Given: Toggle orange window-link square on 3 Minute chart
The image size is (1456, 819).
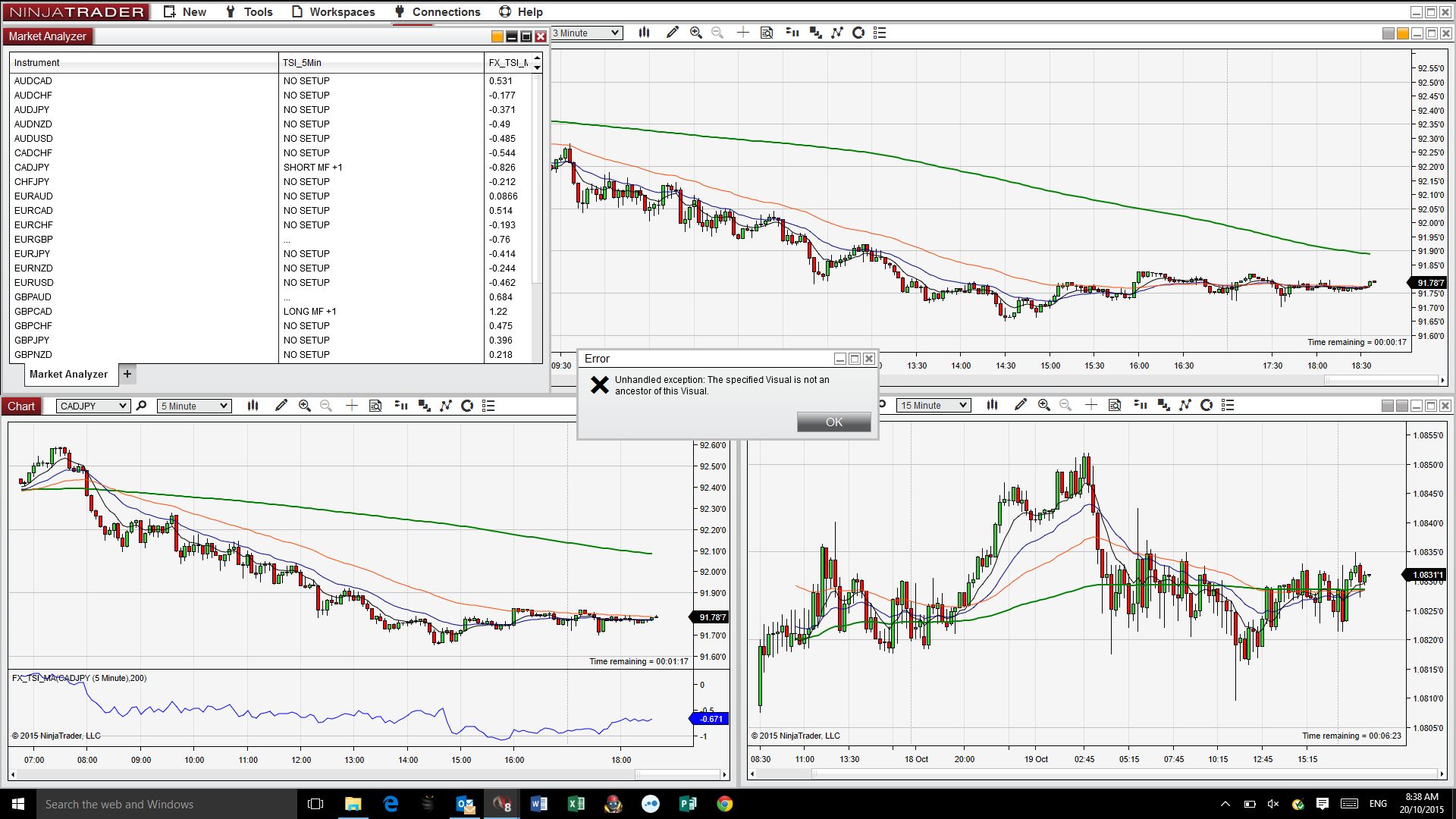Looking at the screenshot, I should click(1402, 33).
